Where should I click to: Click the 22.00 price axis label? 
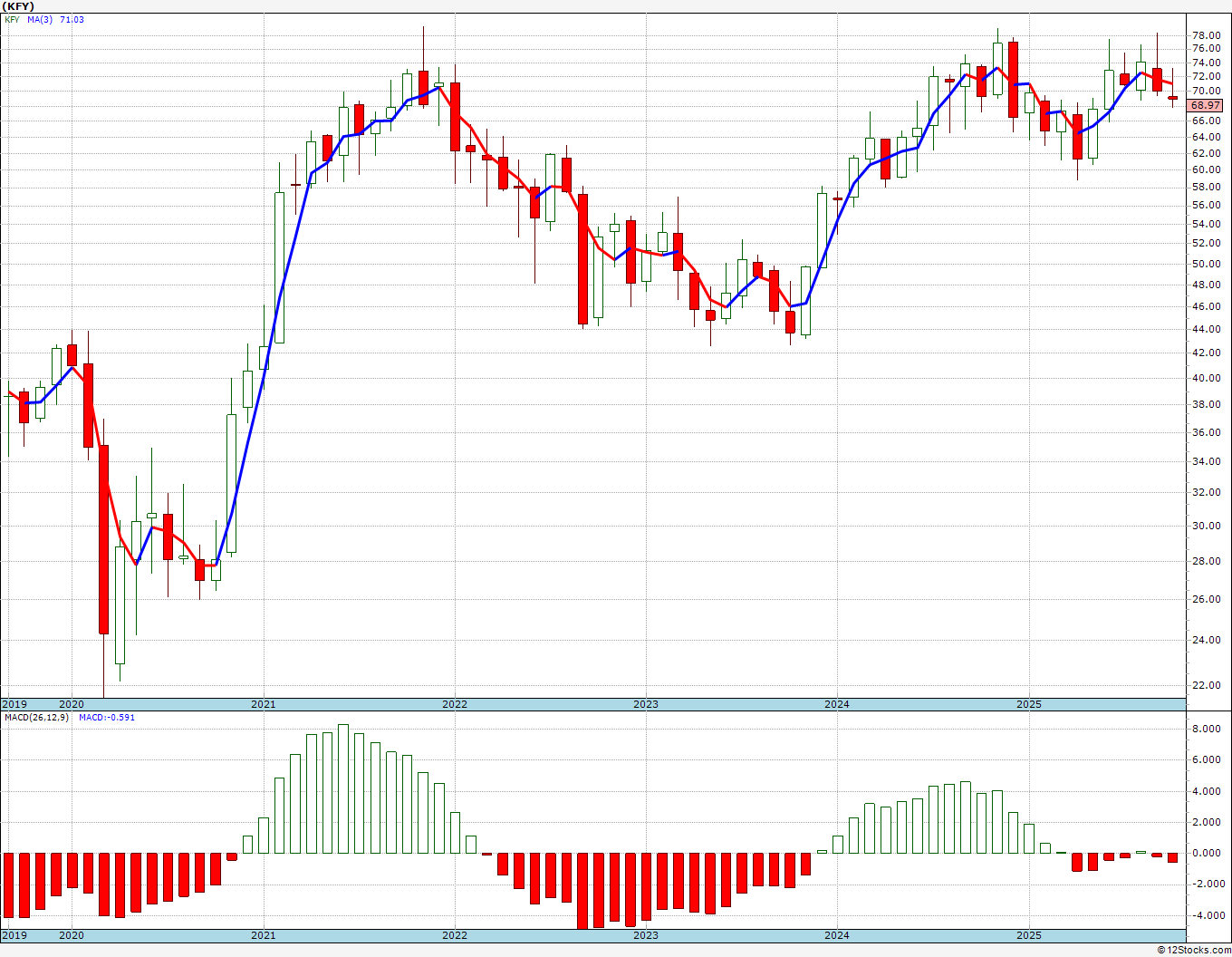[1206, 686]
